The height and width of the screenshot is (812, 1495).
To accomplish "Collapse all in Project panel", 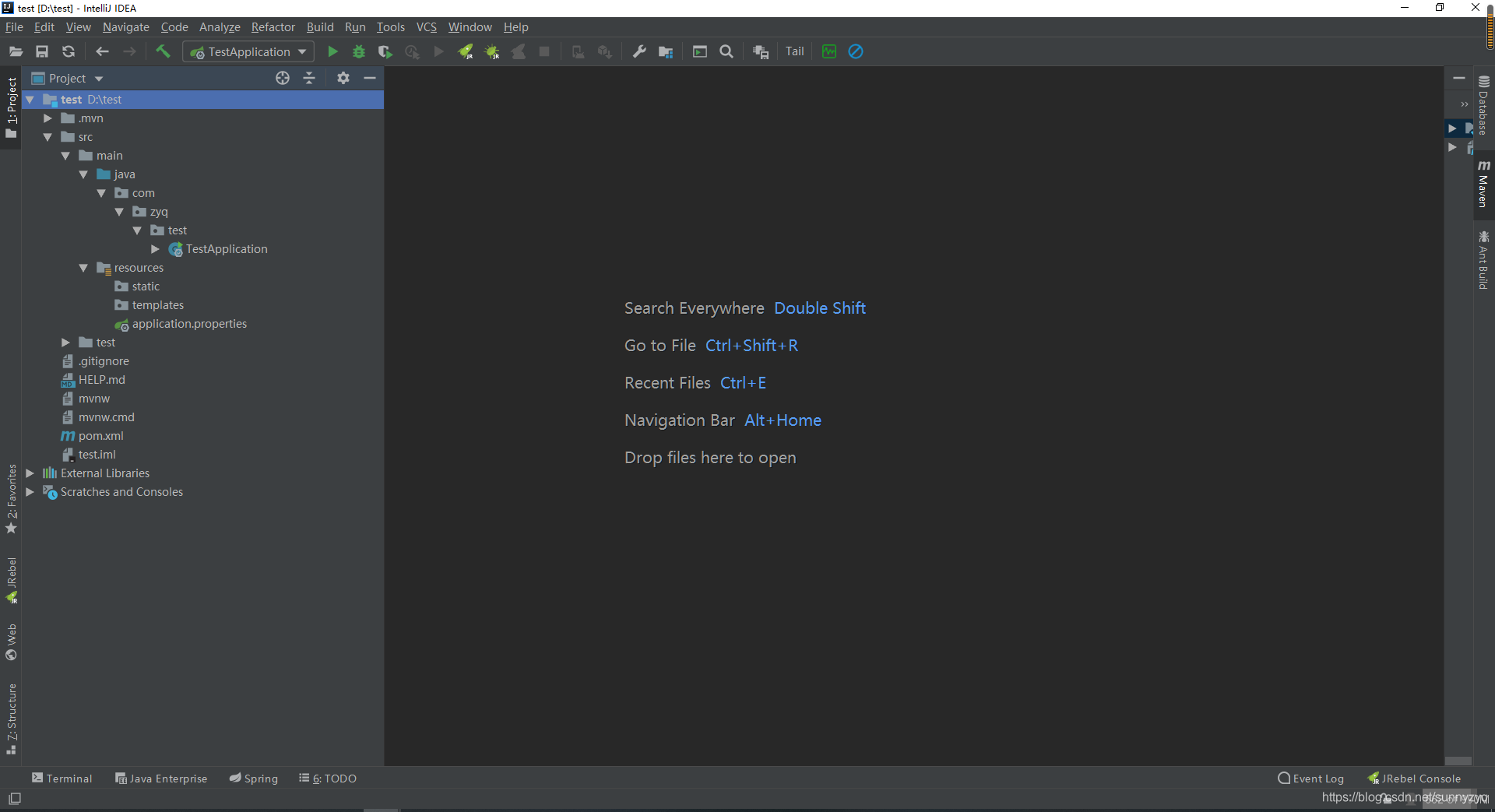I will point(309,78).
